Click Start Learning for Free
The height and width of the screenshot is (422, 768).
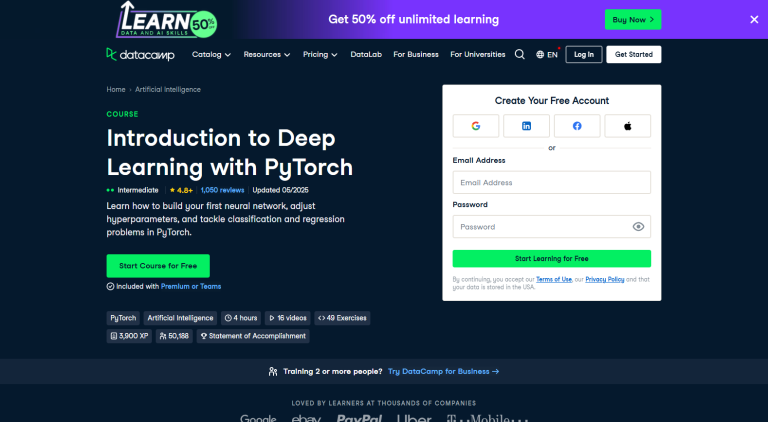(552, 258)
